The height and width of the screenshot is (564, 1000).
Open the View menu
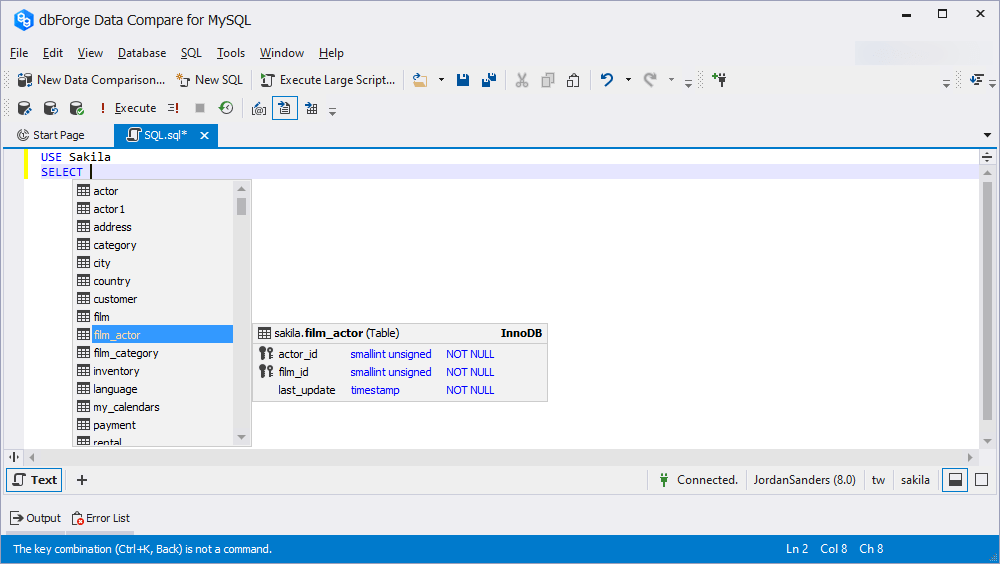[90, 53]
